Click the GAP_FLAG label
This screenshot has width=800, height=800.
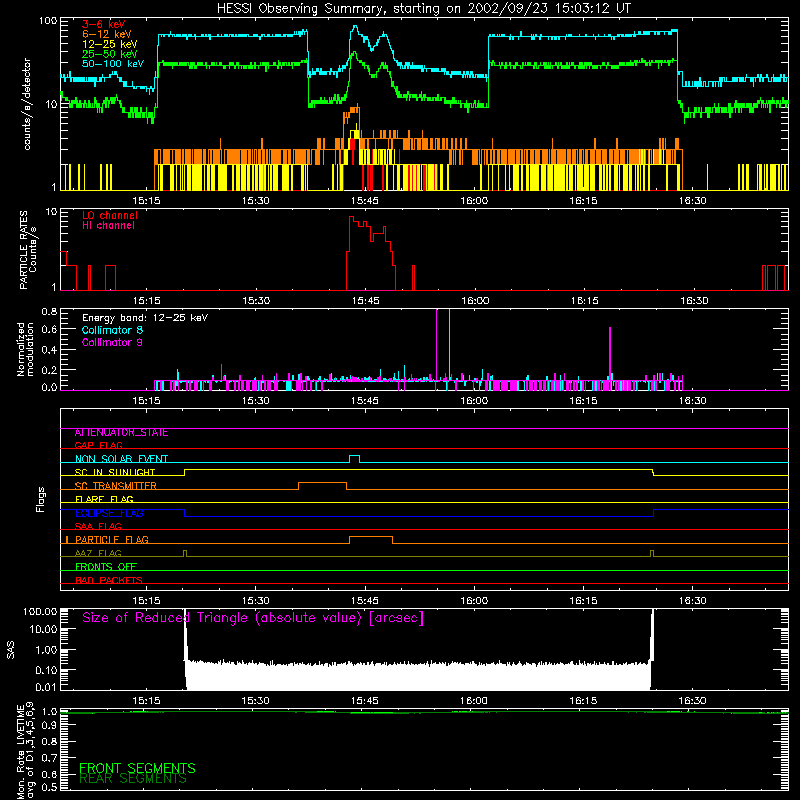[x=98, y=446]
